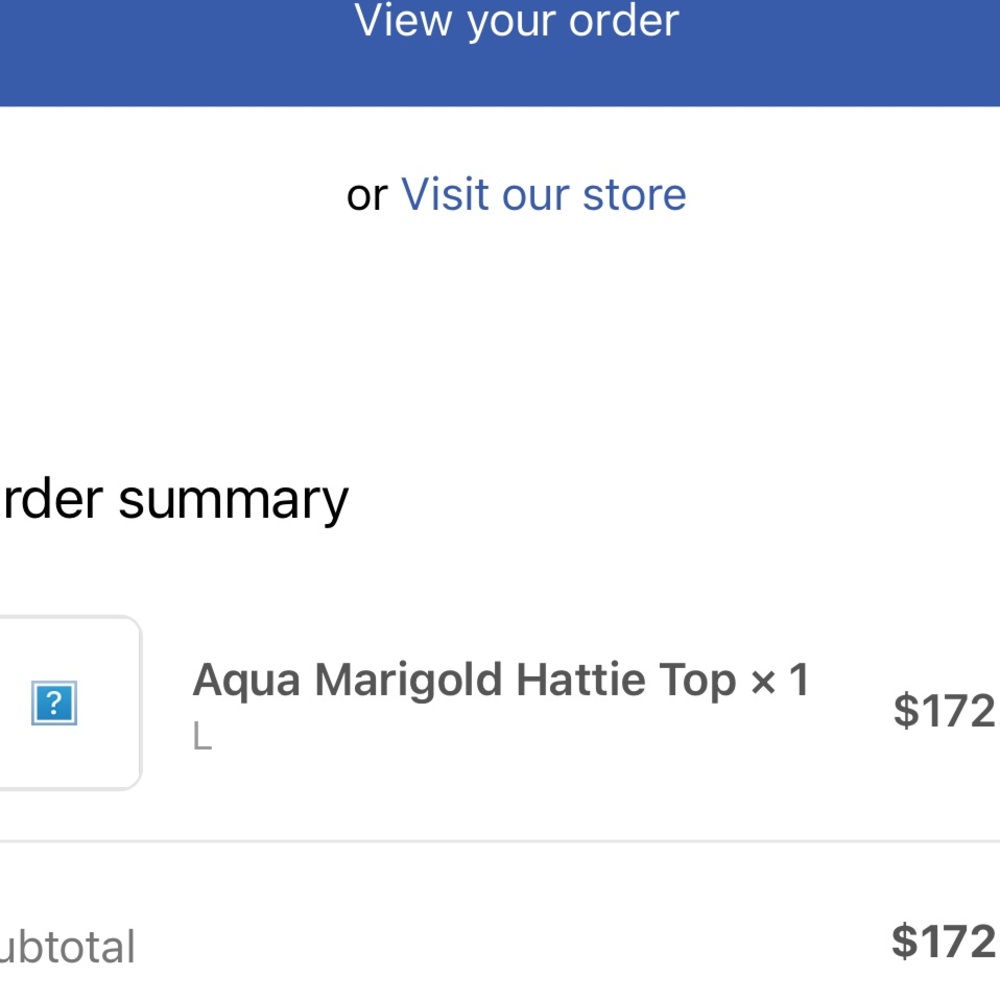Click the Aqua Marigold Hattie Top name
This screenshot has height=1000, width=1000.
pyautogui.click(x=465, y=682)
